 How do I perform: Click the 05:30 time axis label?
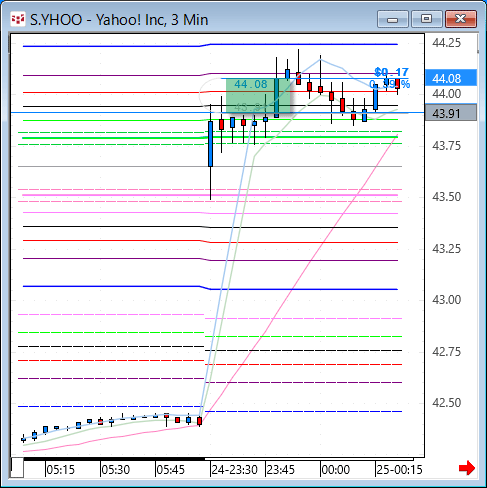coord(115,470)
